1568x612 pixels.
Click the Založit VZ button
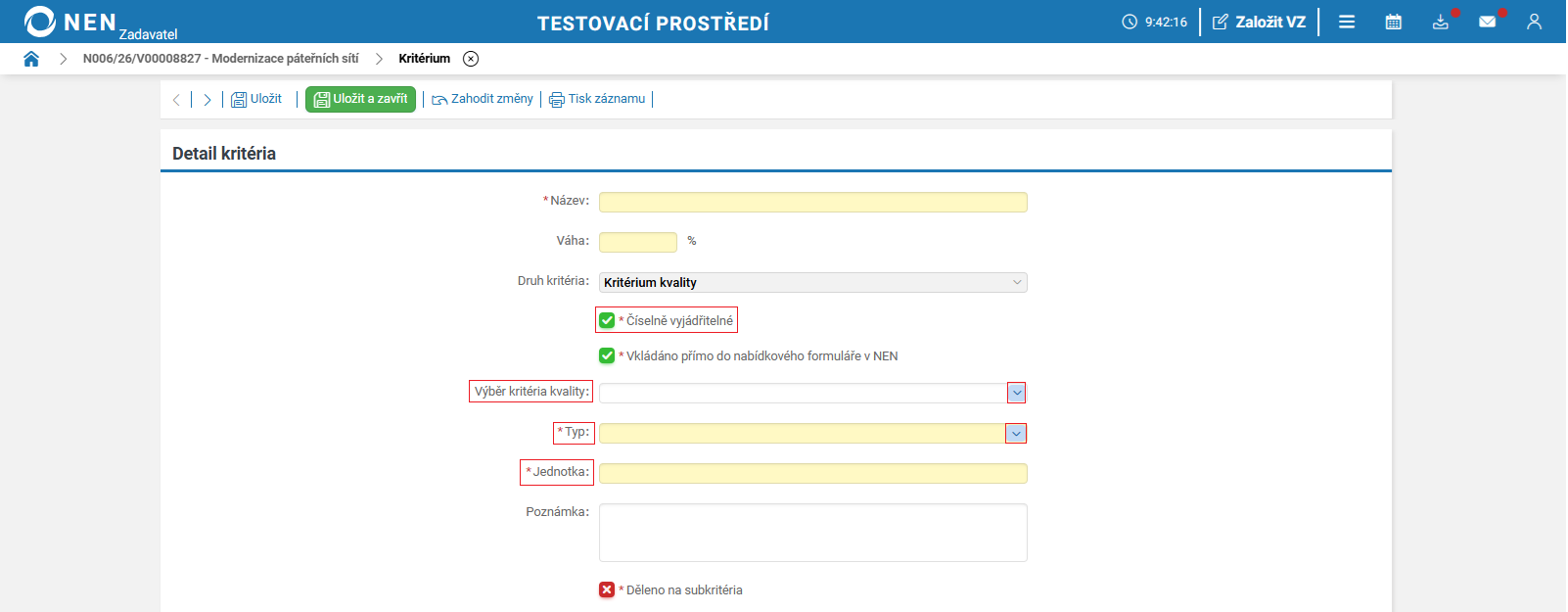pyautogui.click(x=1259, y=22)
